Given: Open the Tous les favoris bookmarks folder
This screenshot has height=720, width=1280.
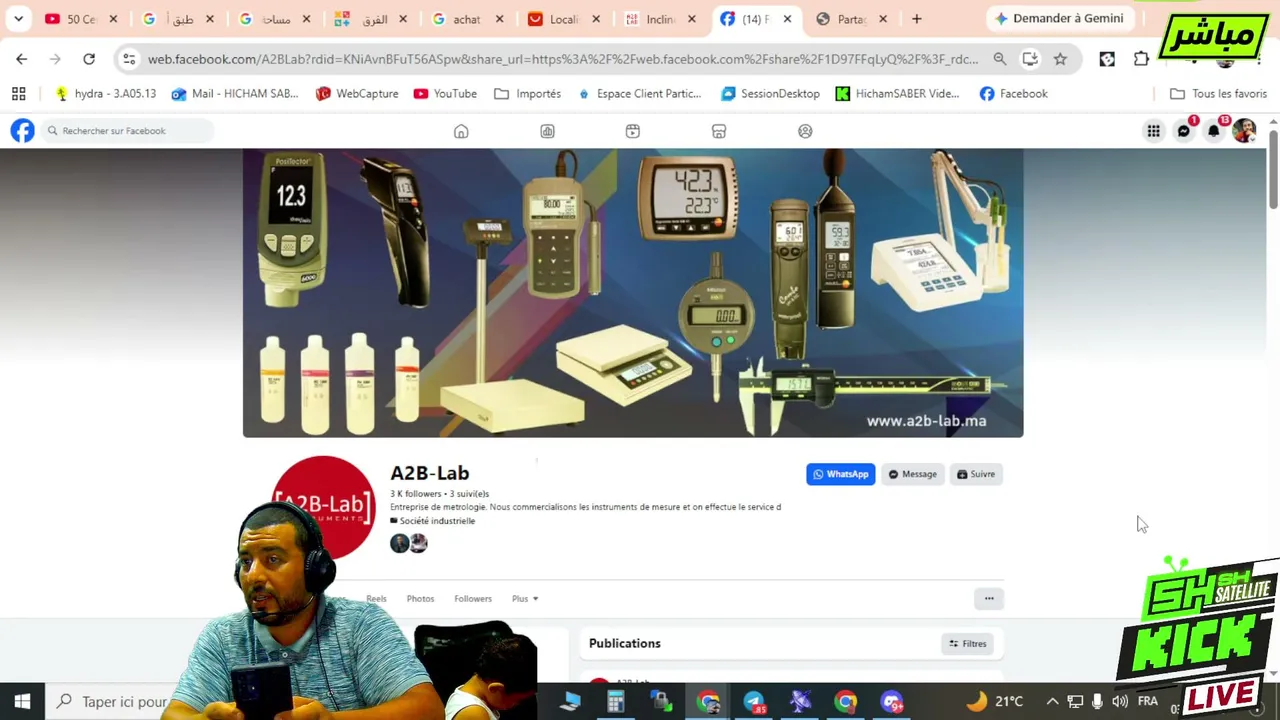Looking at the screenshot, I should click(1218, 94).
